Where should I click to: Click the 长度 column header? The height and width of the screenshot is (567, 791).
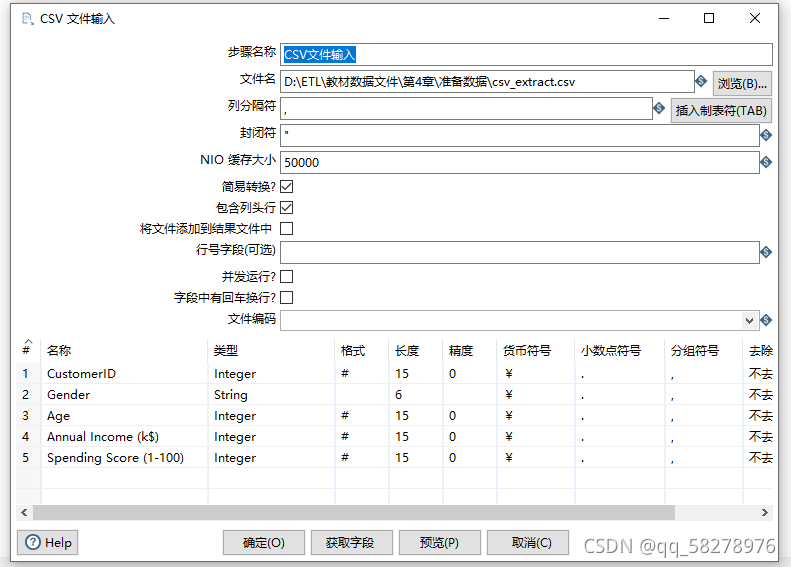point(416,350)
